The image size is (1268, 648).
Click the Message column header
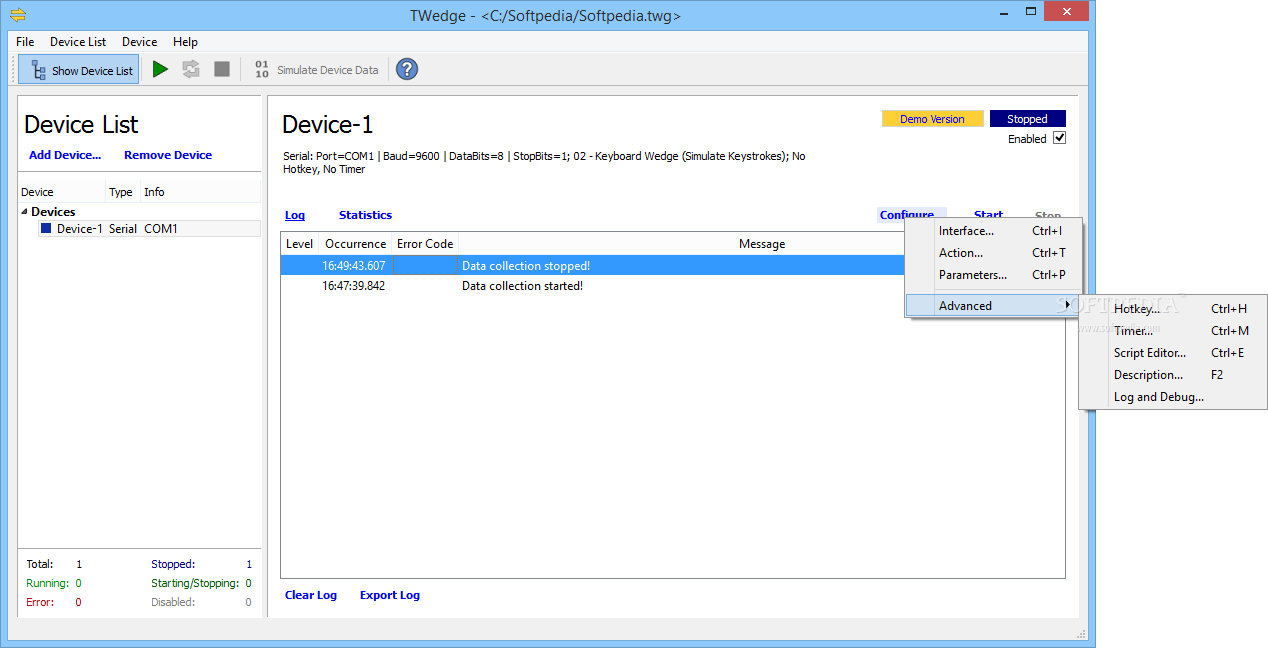coord(762,244)
